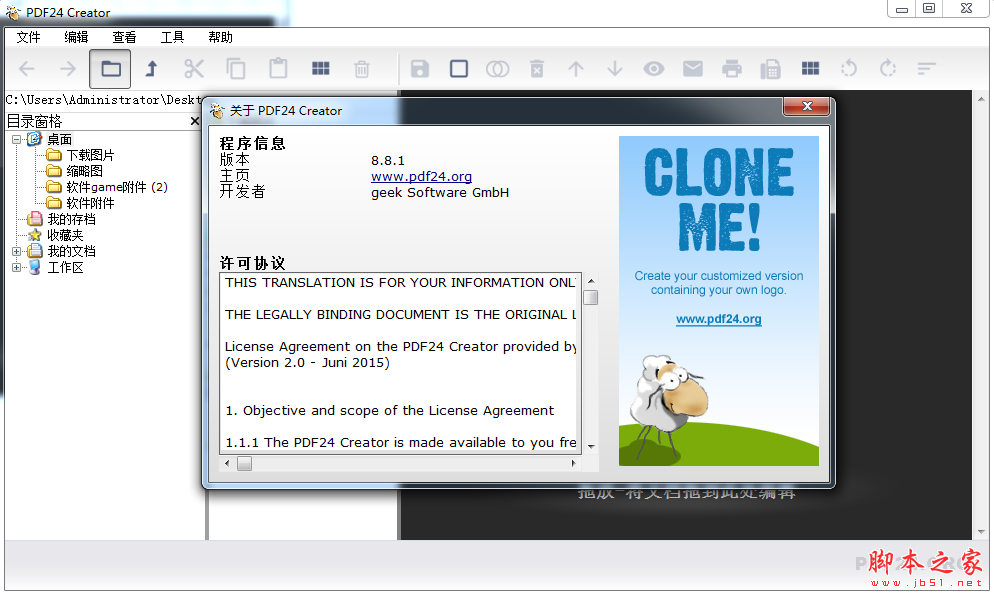Open the 编辑 menu
Image resolution: width=994 pixels, height=594 pixels.
point(77,37)
